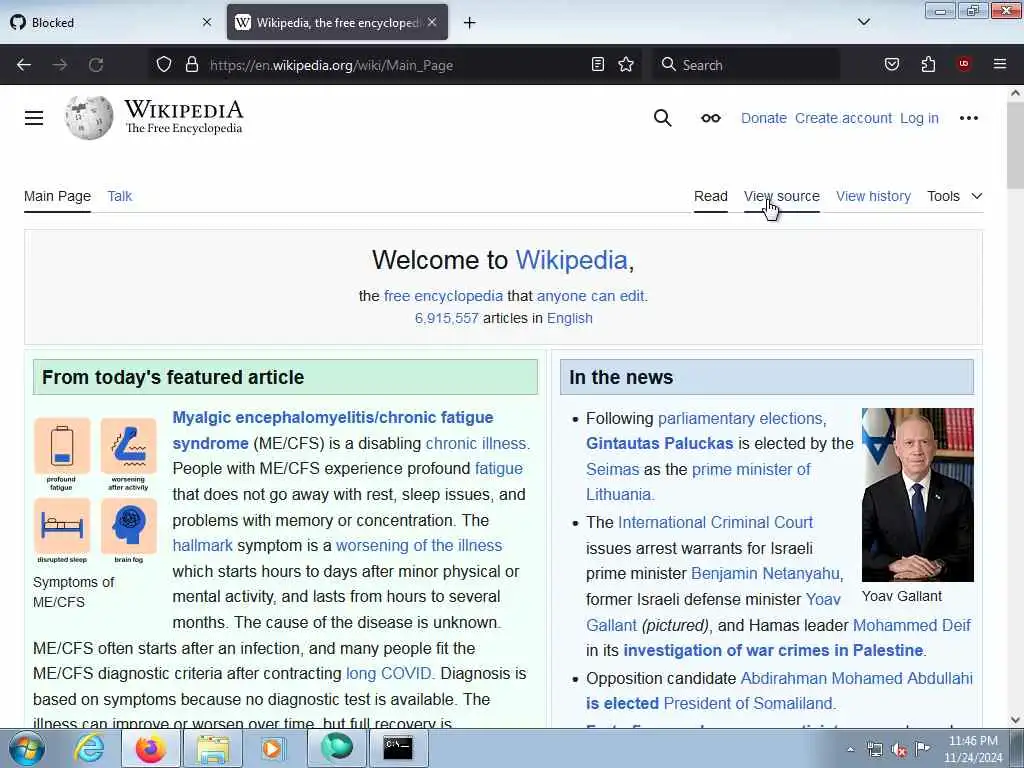This screenshot has height=768, width=1024.
Task: Click the Donate link
Action: 763,118
